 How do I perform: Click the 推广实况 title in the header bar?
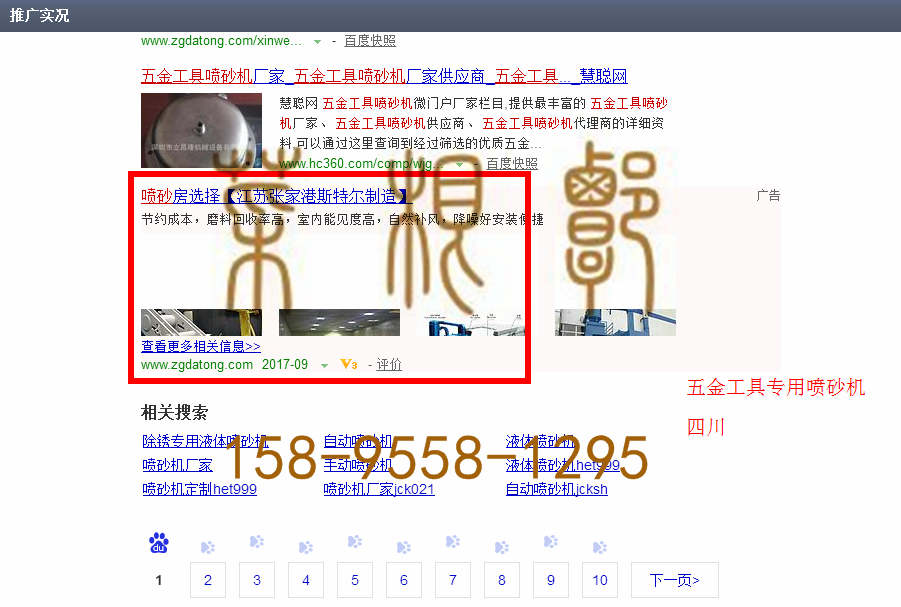39,16
